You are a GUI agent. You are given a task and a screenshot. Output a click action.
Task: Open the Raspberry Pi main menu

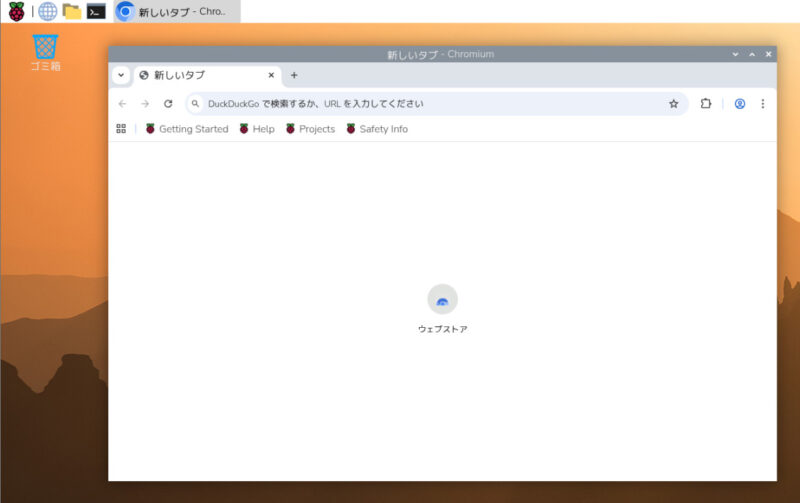pos(17,12)
